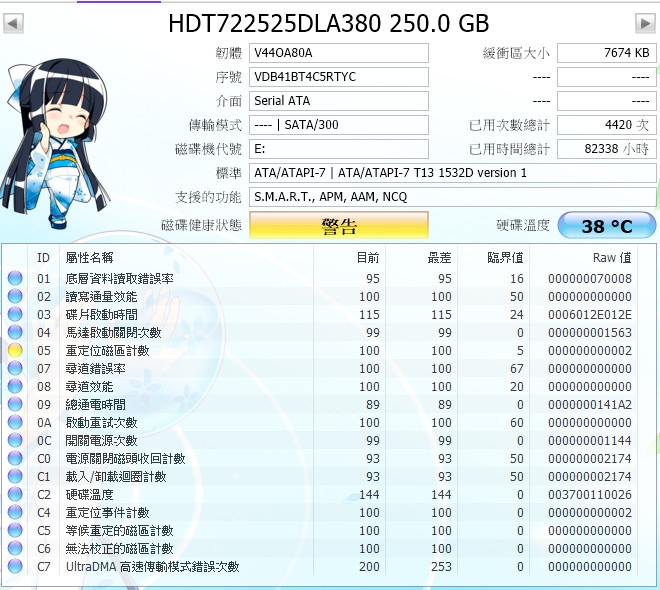Viewport: 660px width, 590px height.
Task: Select the 開關電源次數 attribute row
Action: tap(320, 440)
